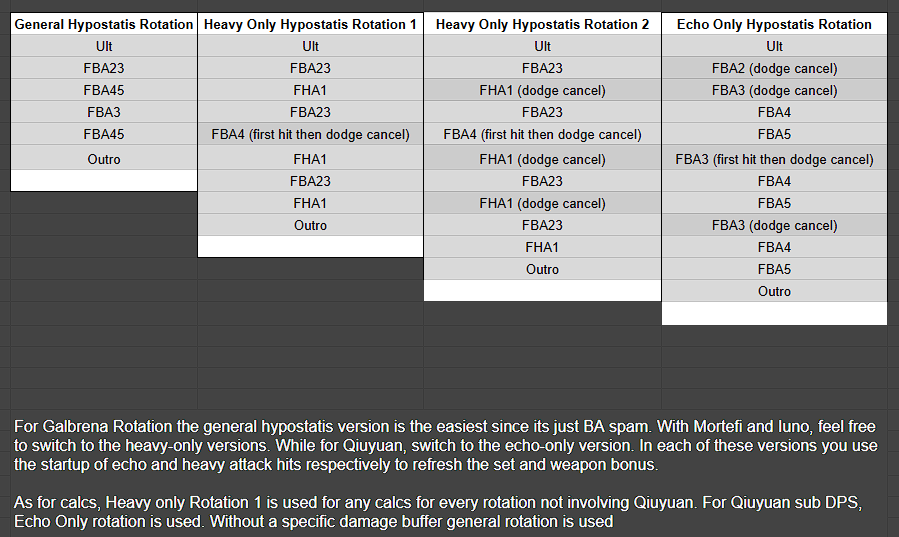
Task: Select the Heavy Only Hypostatis Rotation 1 header
Action: coord(310,24)
